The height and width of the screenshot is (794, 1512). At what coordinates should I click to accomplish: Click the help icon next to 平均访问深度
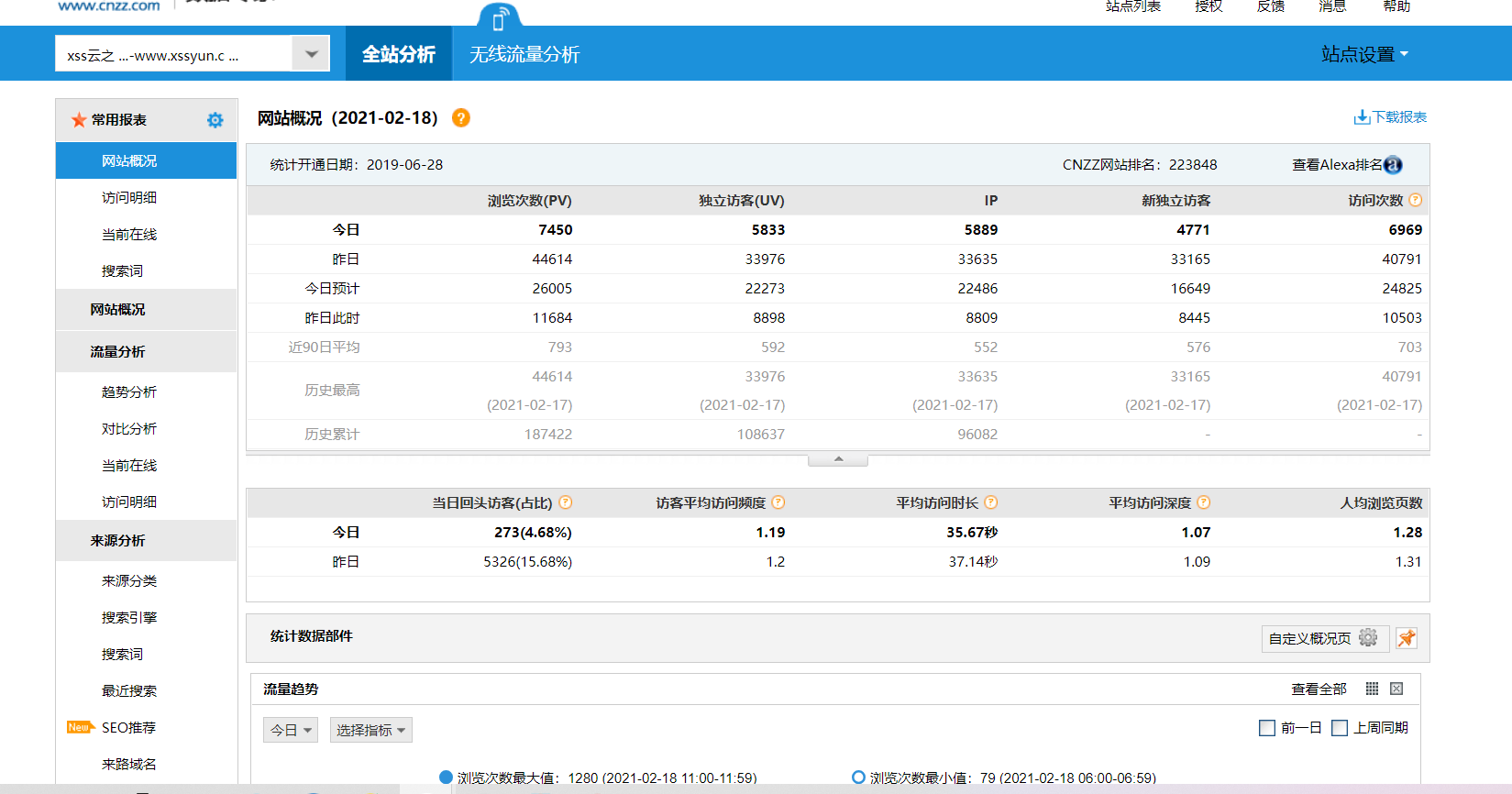(1204, 502)
